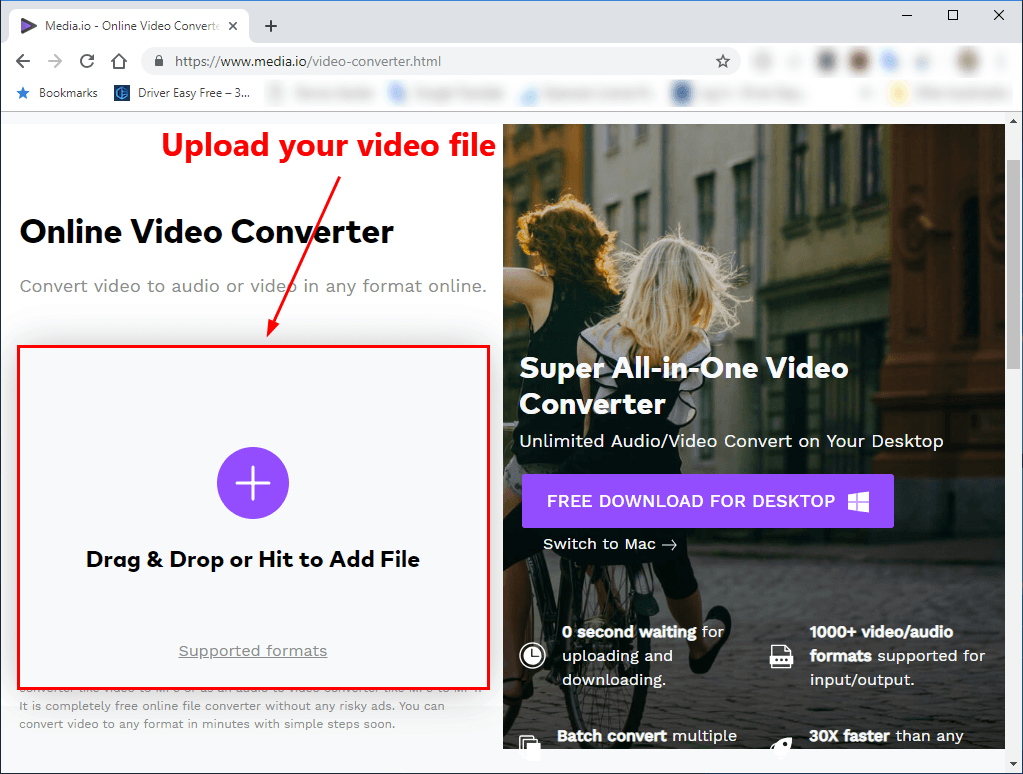Viewport: 1023px width, 774px height.
Task: Click the '0 second waiting' feature text
Action: coord(643,656)
